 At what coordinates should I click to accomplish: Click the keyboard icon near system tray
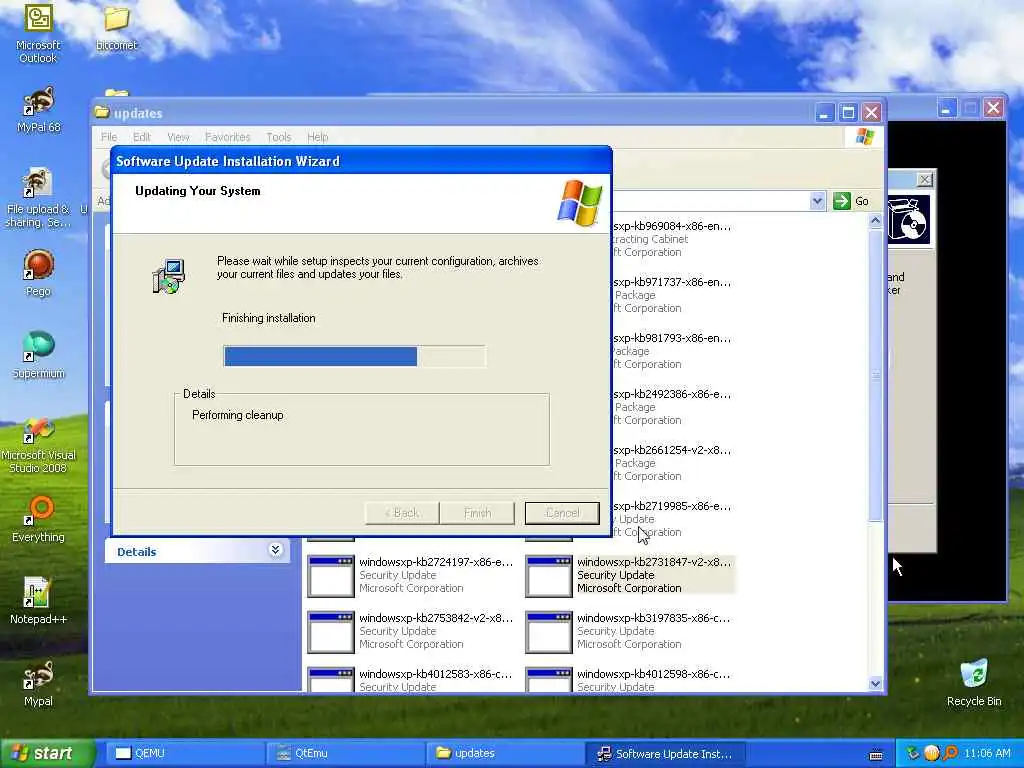[876, 754]
